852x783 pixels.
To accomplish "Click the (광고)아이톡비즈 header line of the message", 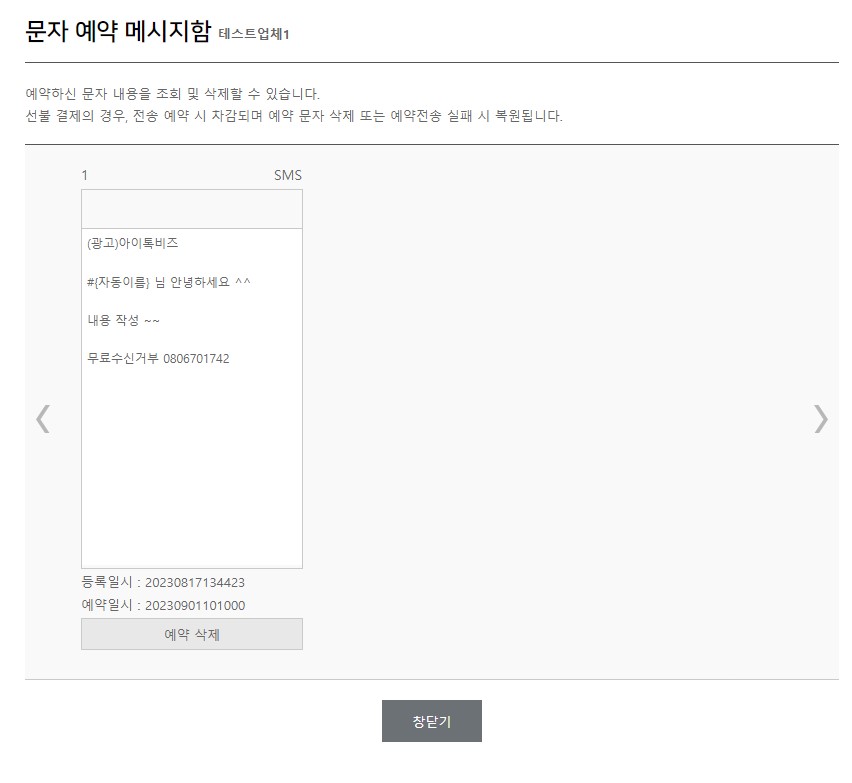I will (135, 242).
